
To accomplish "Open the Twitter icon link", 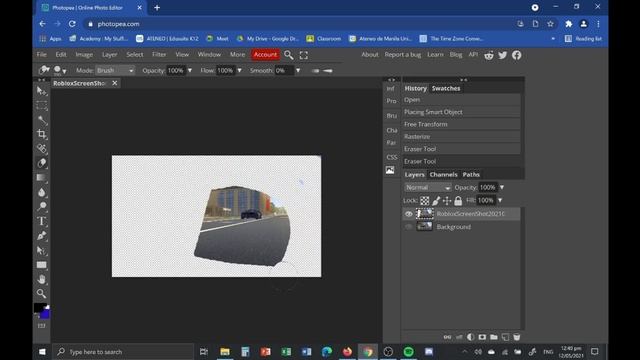I will 503,55.
